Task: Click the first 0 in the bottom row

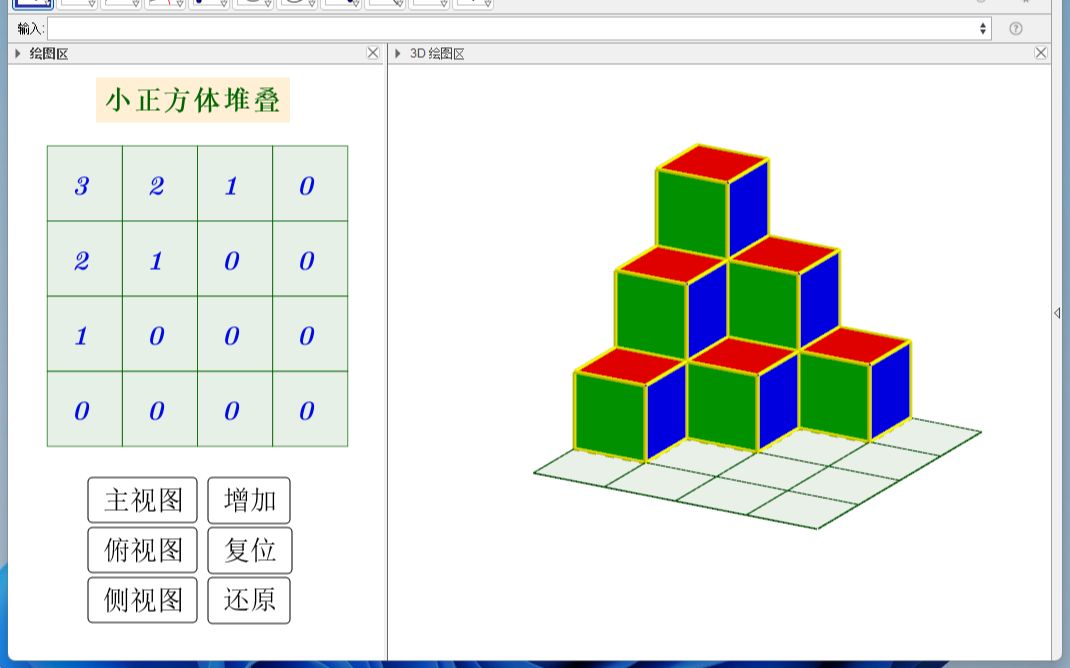Action: [85, 409]
